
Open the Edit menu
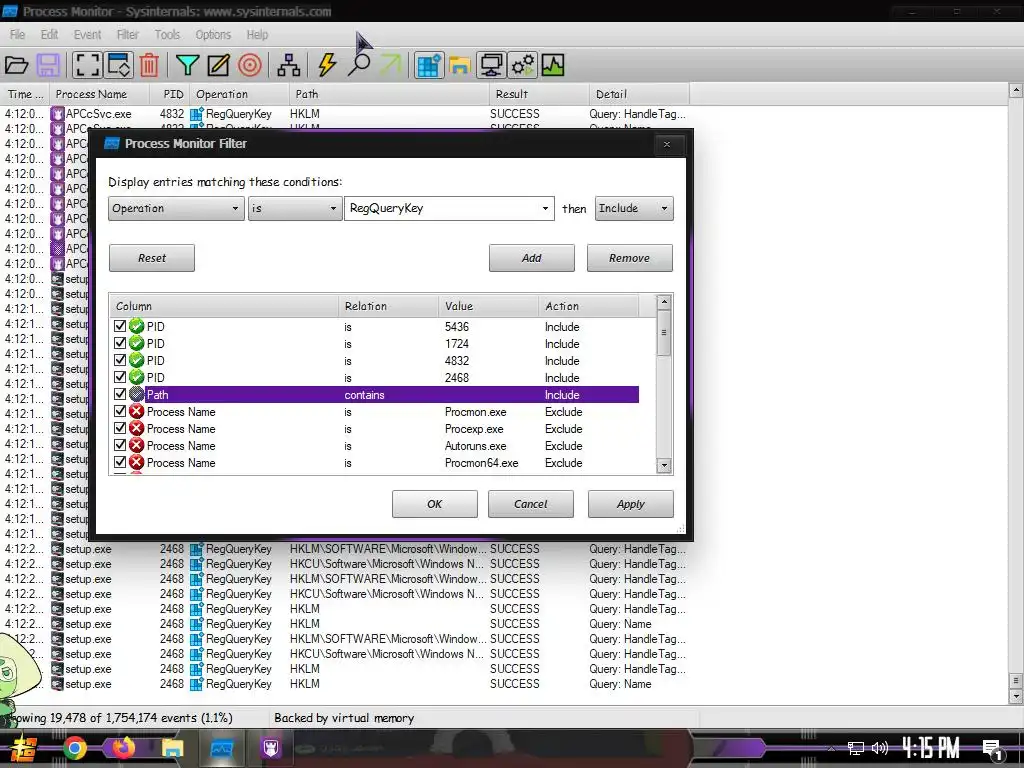[x=49, y=35]
